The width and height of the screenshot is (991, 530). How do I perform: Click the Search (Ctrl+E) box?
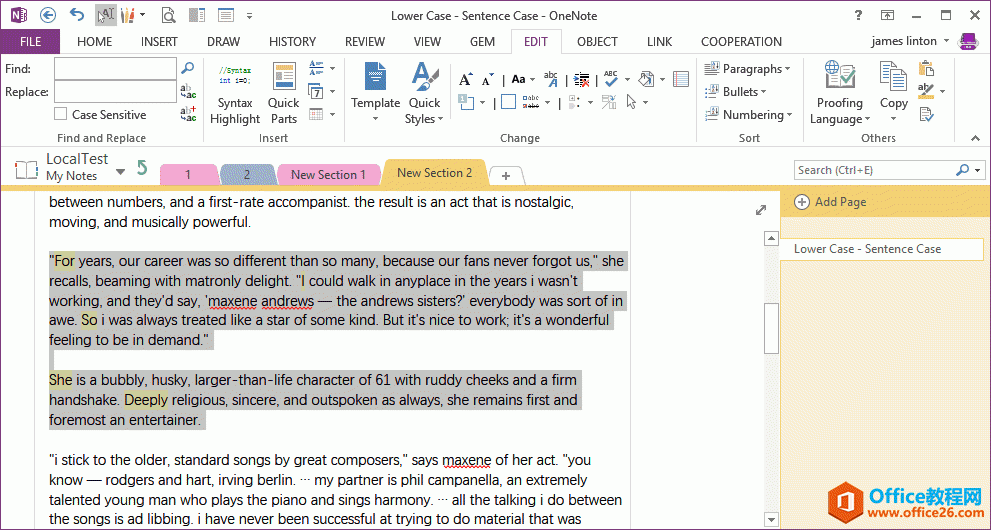875,170
